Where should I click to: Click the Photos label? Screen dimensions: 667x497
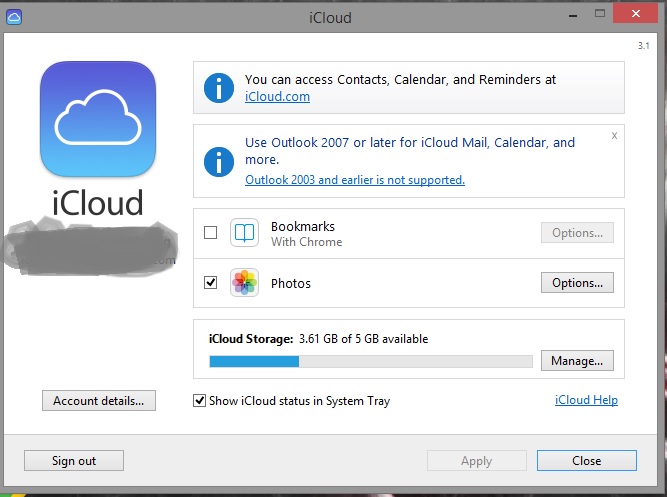point(291,283)
